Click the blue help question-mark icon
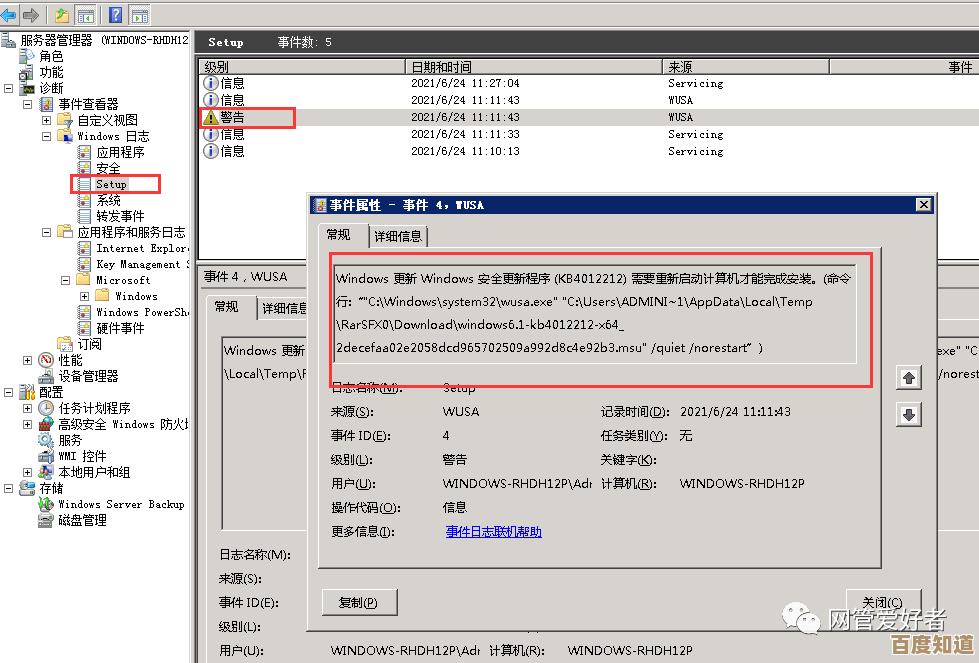This screenshot has height=663, width=979. [x=116, y=14]
